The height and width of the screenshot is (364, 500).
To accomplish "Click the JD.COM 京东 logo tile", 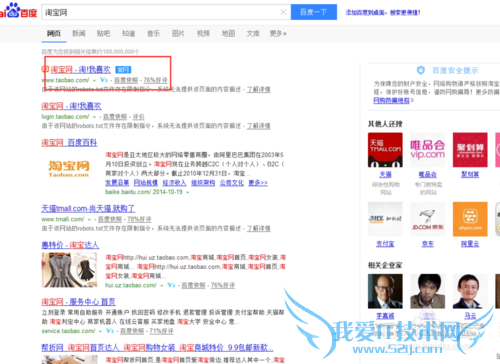I will click(427, 219).
